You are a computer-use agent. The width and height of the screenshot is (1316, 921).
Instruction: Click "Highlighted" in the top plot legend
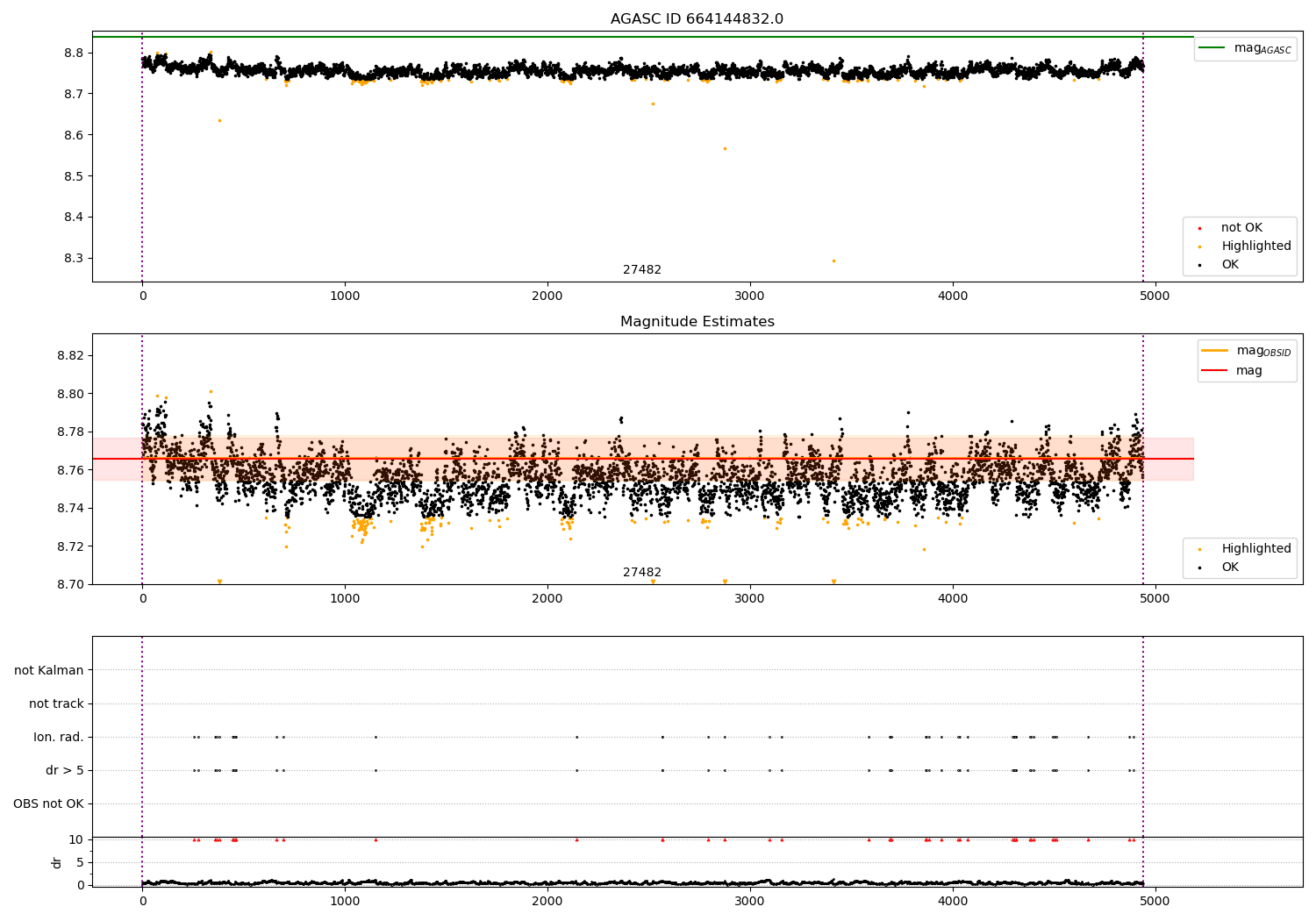1255,246
